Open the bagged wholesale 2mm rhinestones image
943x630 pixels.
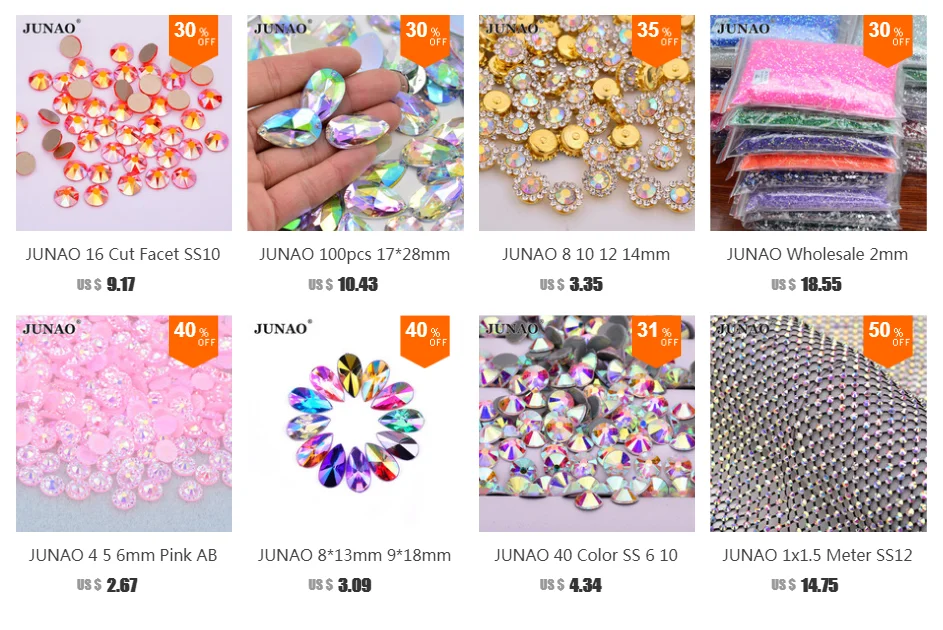pyautogui.click(x=818, y=123)
